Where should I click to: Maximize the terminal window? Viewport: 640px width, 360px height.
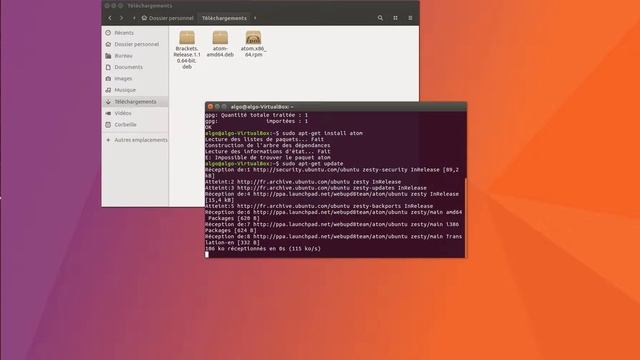tap(224, 107)
